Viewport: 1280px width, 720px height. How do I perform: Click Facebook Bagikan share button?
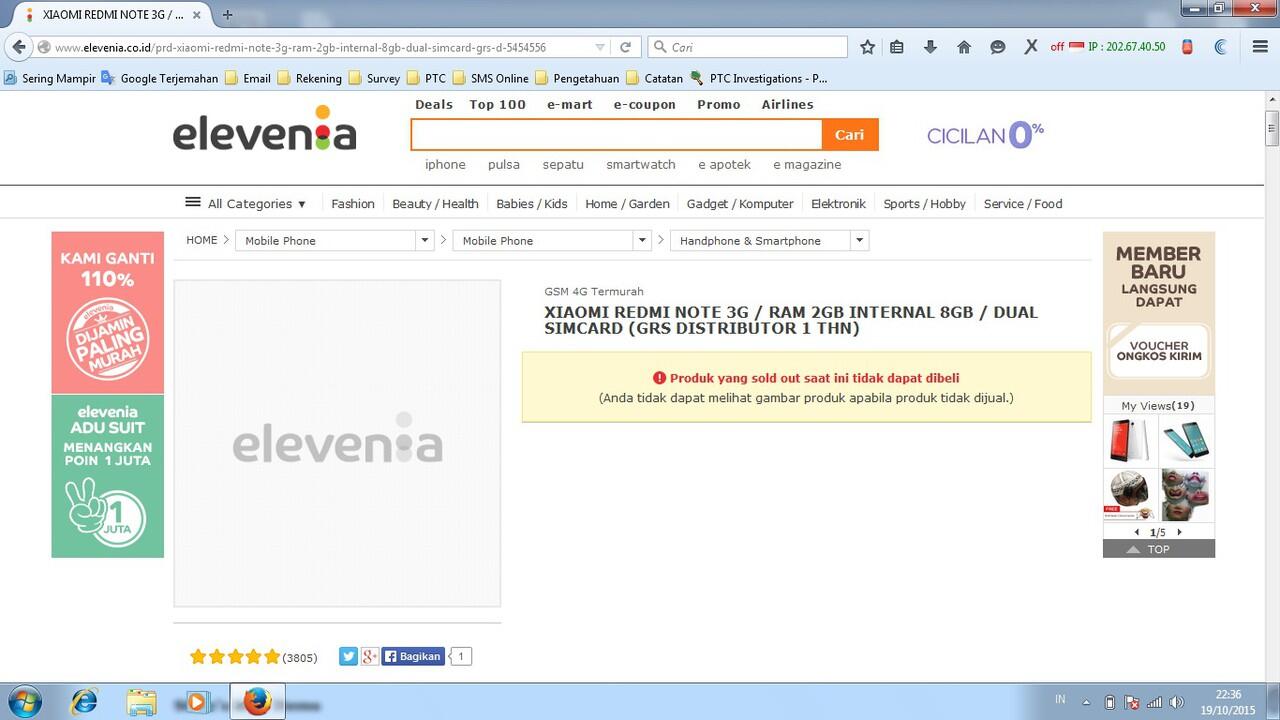(413, 656)
